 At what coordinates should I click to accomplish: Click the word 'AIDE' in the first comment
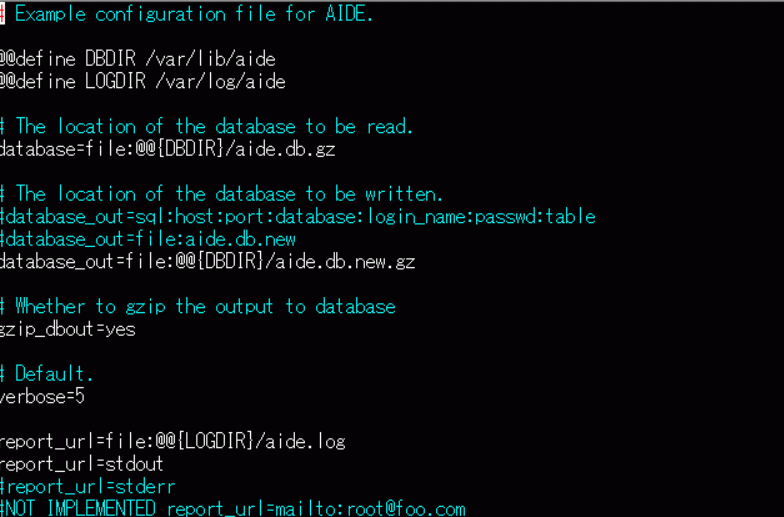tap(346, 14)
